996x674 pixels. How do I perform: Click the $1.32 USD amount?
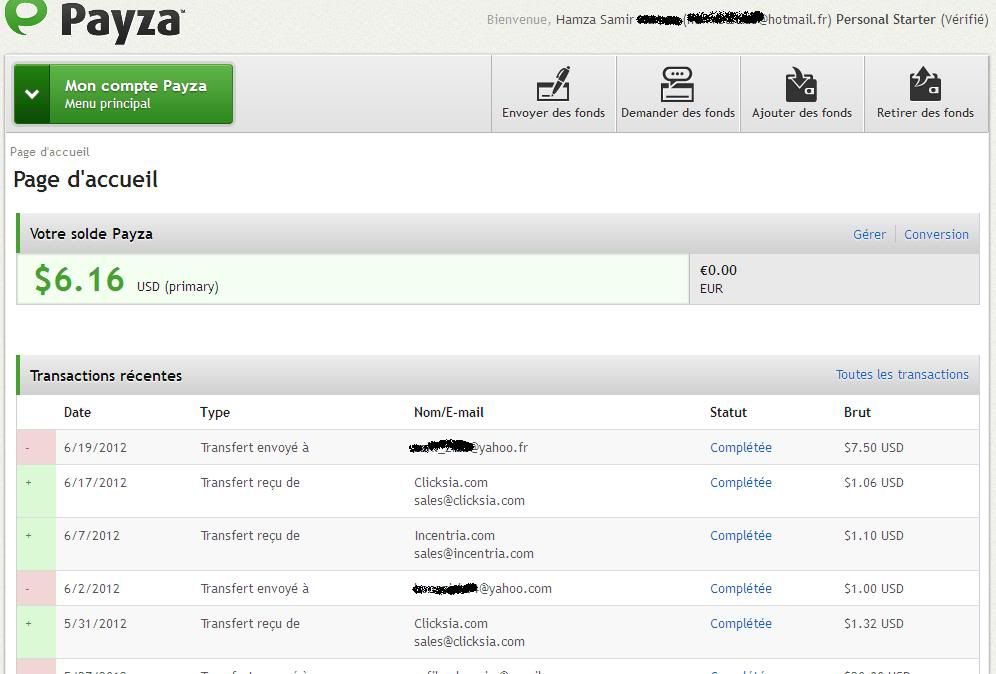(x=873, y=624)
